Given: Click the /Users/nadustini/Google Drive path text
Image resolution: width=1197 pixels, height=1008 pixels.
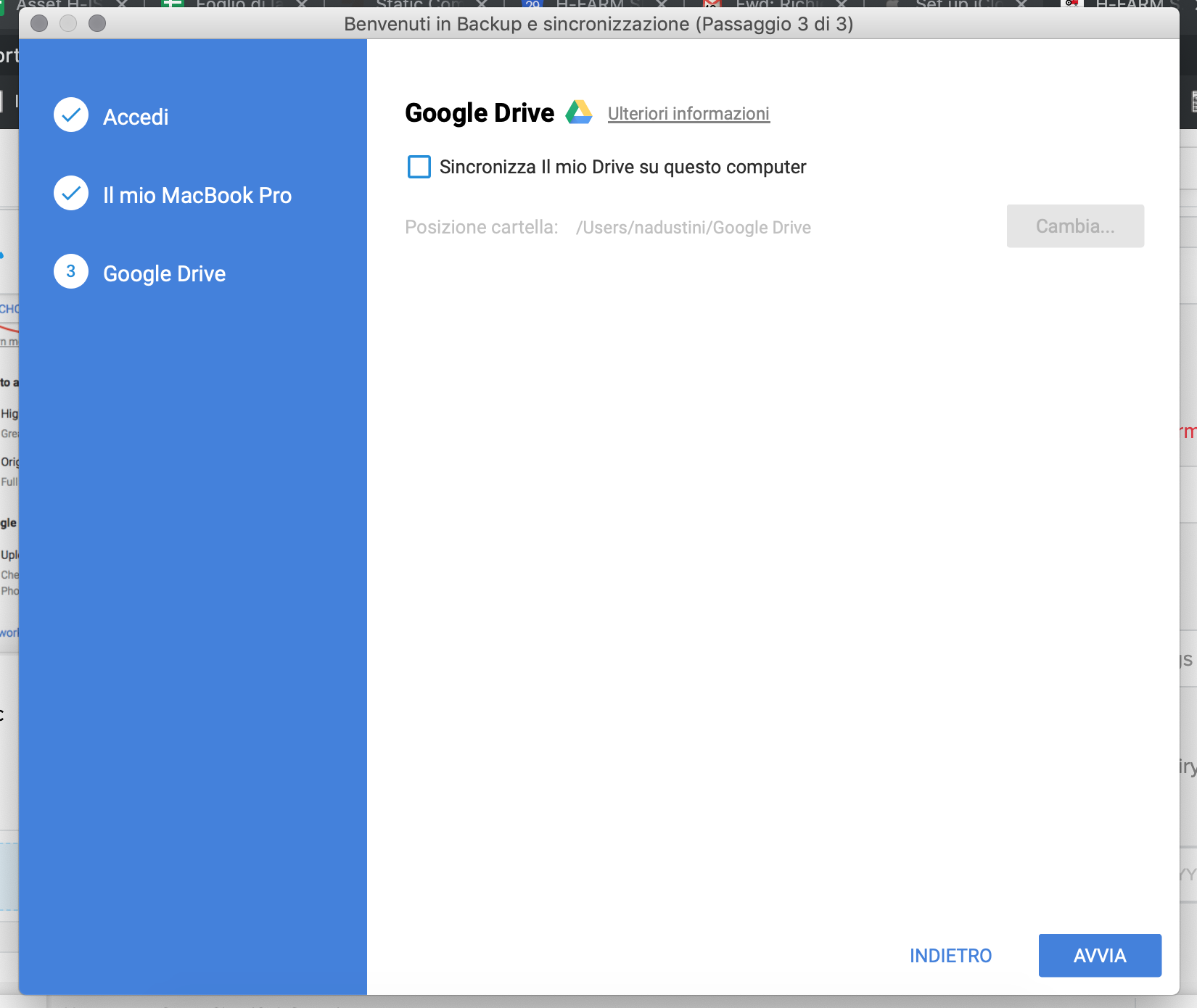Looking at the screenshot, I should coord(694,228).
